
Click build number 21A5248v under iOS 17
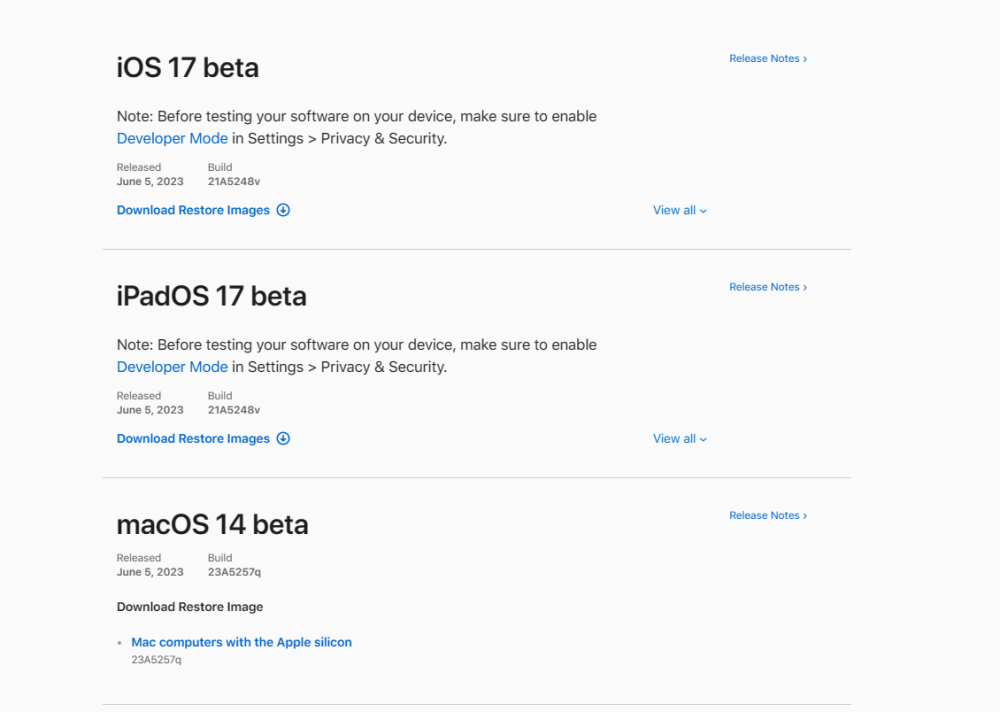(x=233, y=182)
